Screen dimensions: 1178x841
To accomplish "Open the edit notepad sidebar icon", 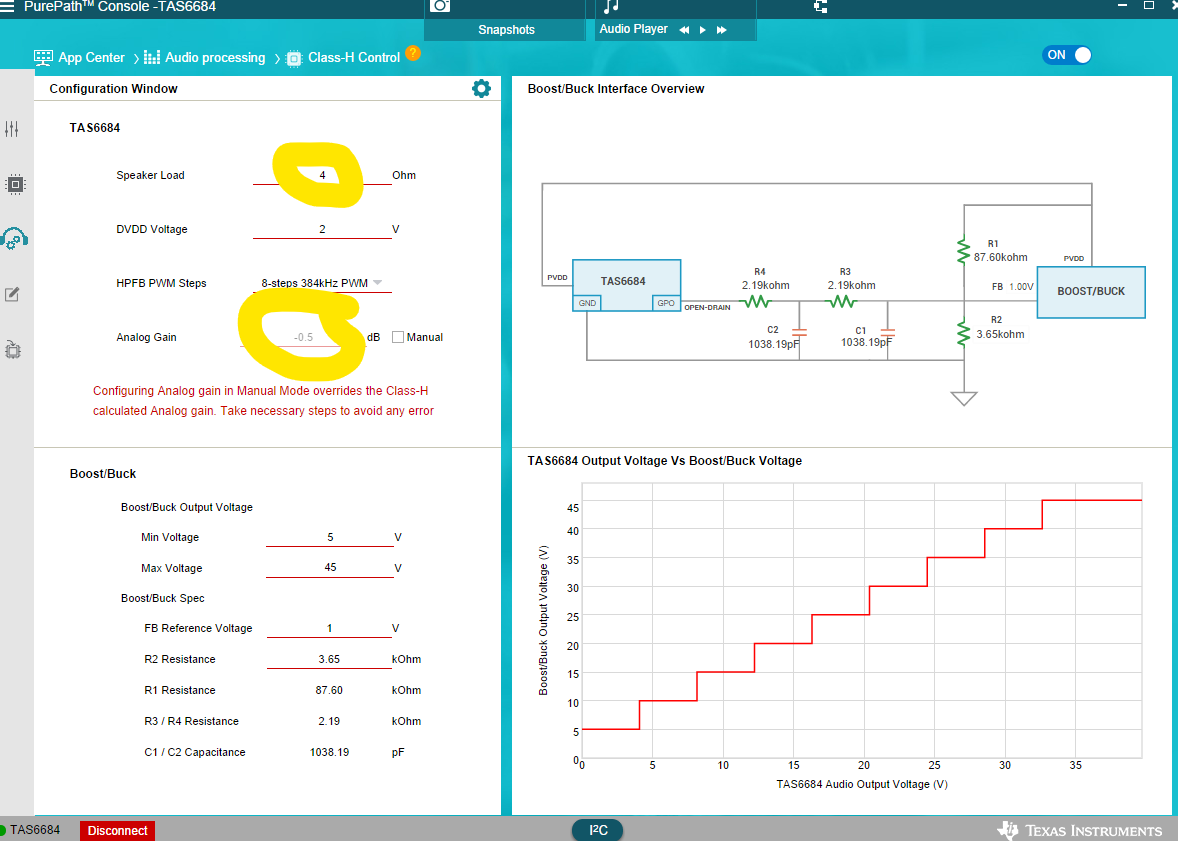I will point(12,295).
